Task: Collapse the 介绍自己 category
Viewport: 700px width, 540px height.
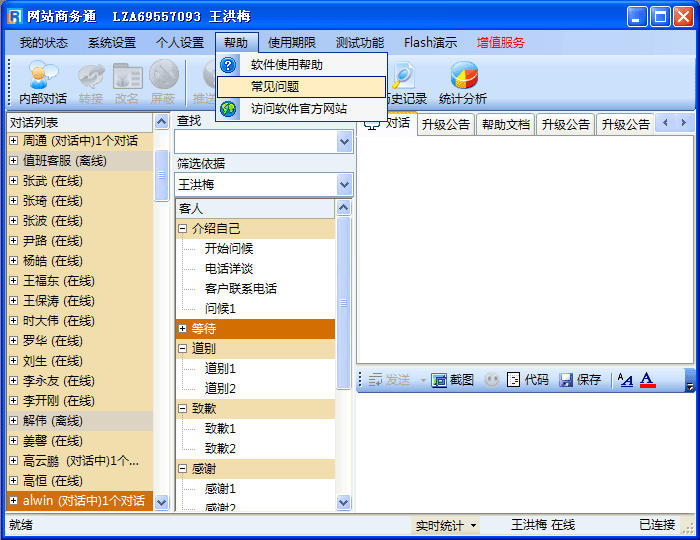Action: click(183, 229)
